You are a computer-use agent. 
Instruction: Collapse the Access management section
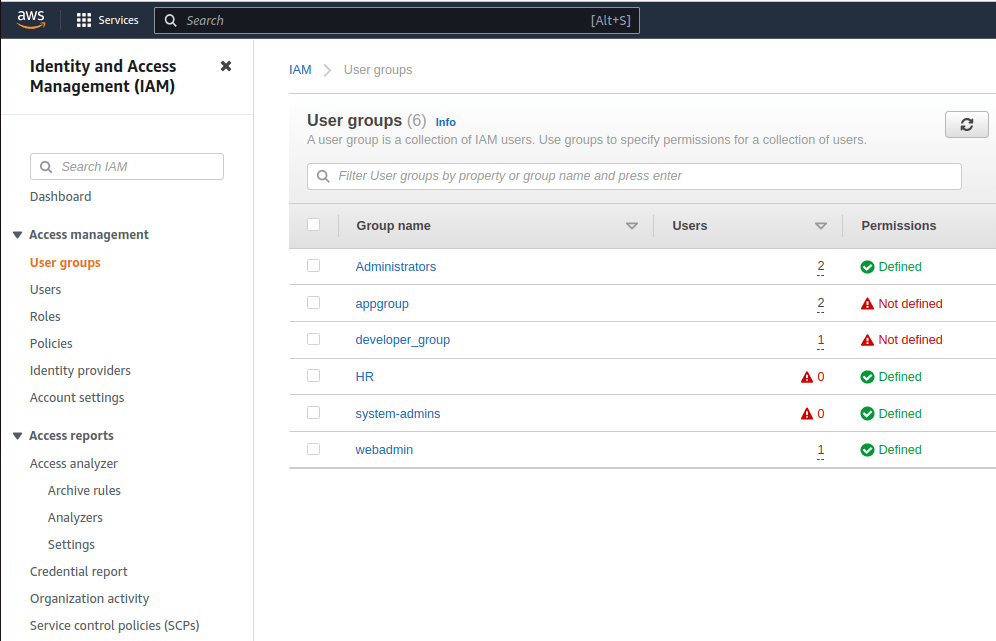[17, 235]
